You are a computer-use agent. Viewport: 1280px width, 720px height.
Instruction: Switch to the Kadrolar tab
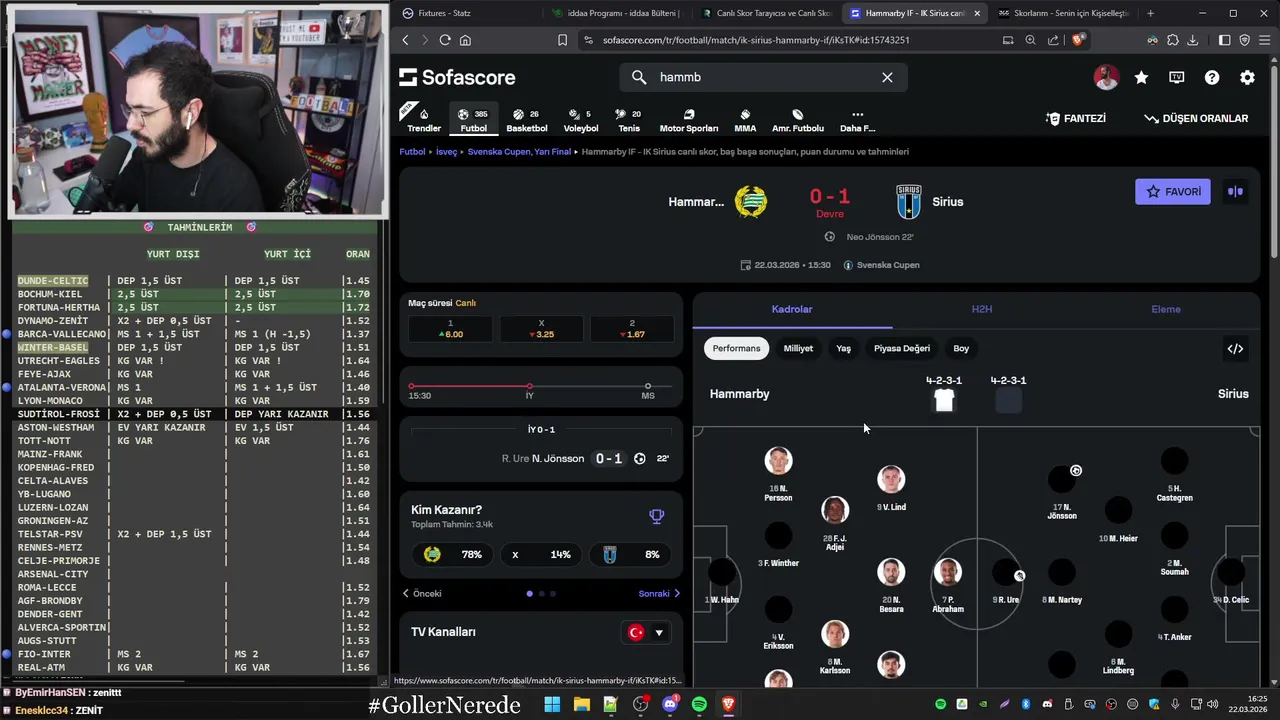792,309
